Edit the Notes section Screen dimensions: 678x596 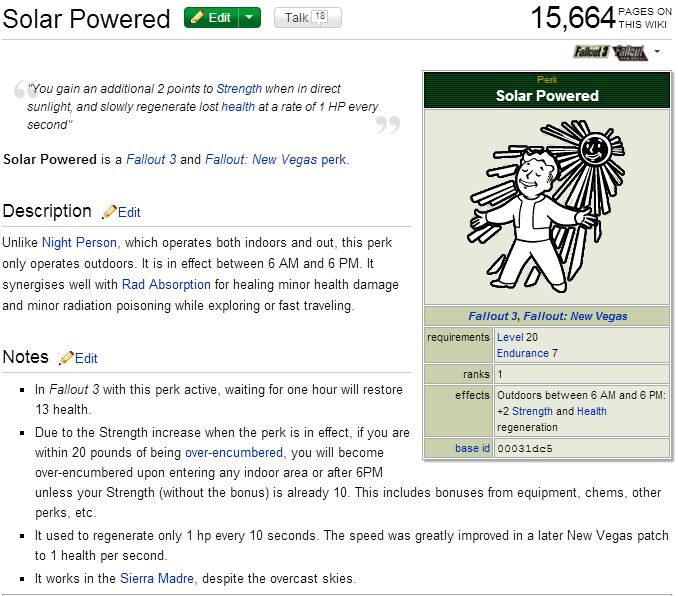click(x=86, y=358)
